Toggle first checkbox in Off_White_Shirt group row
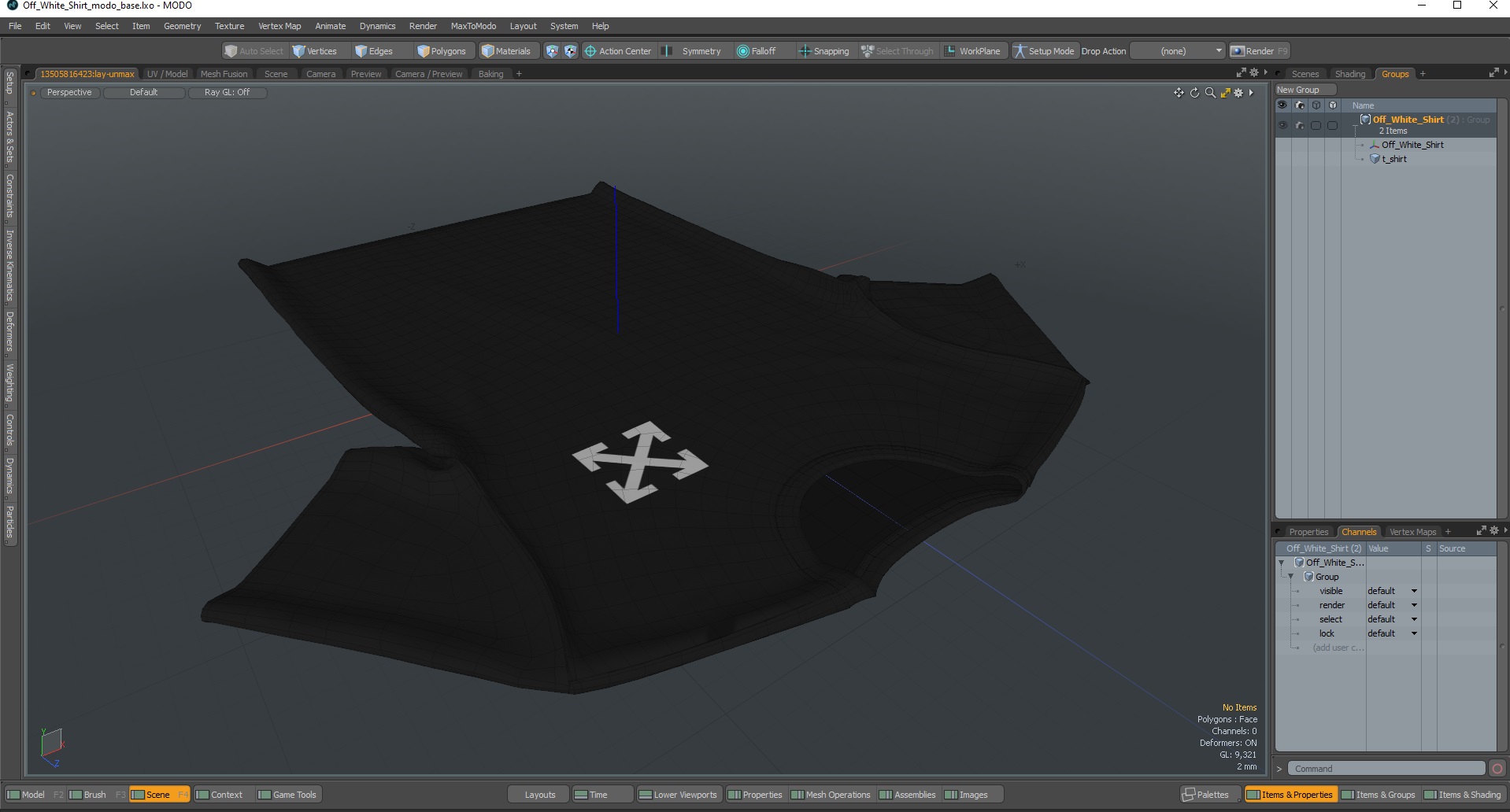 [1316, 125]
